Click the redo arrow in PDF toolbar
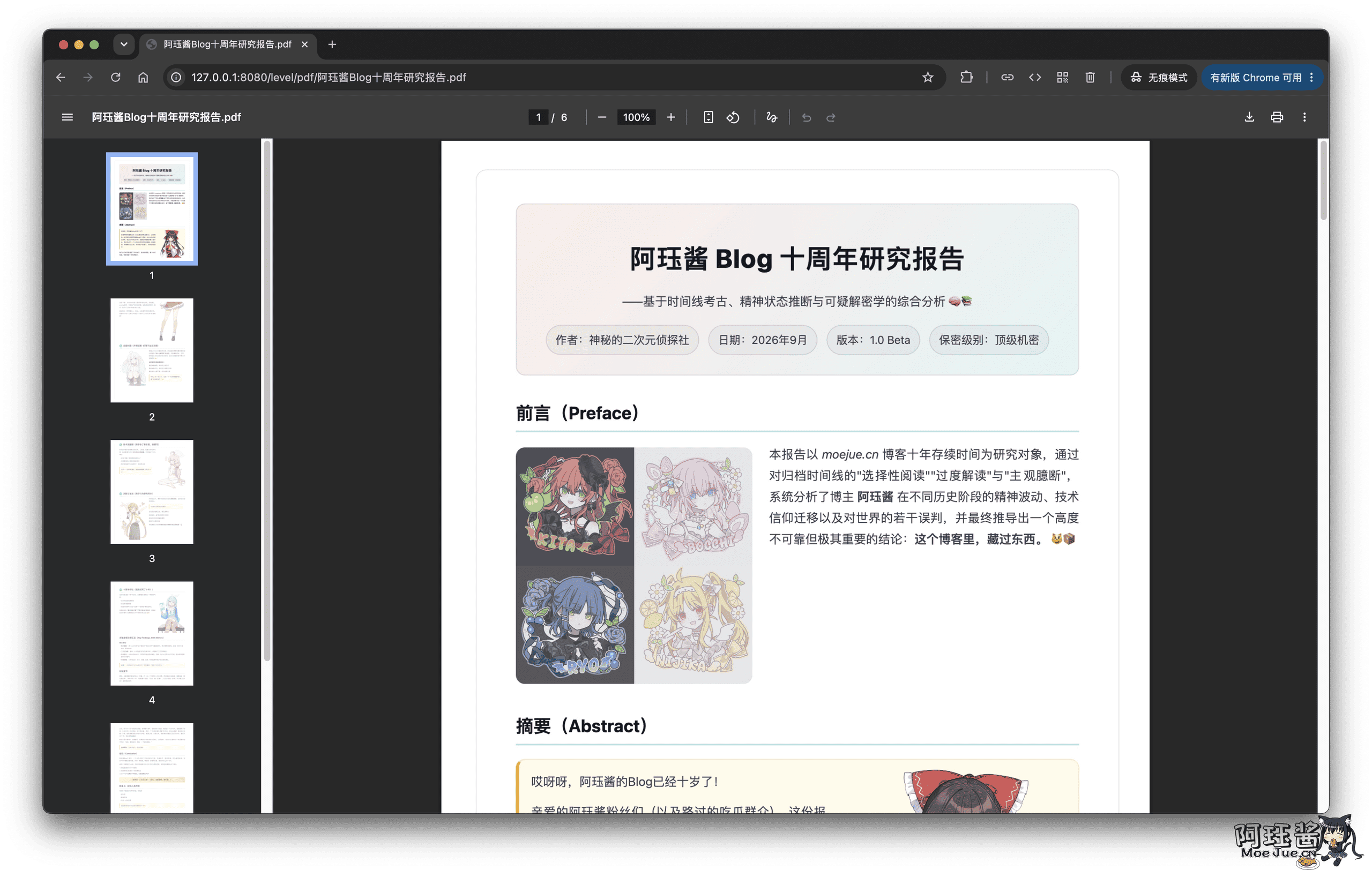 pyautogui.click(x=831, y=117)
